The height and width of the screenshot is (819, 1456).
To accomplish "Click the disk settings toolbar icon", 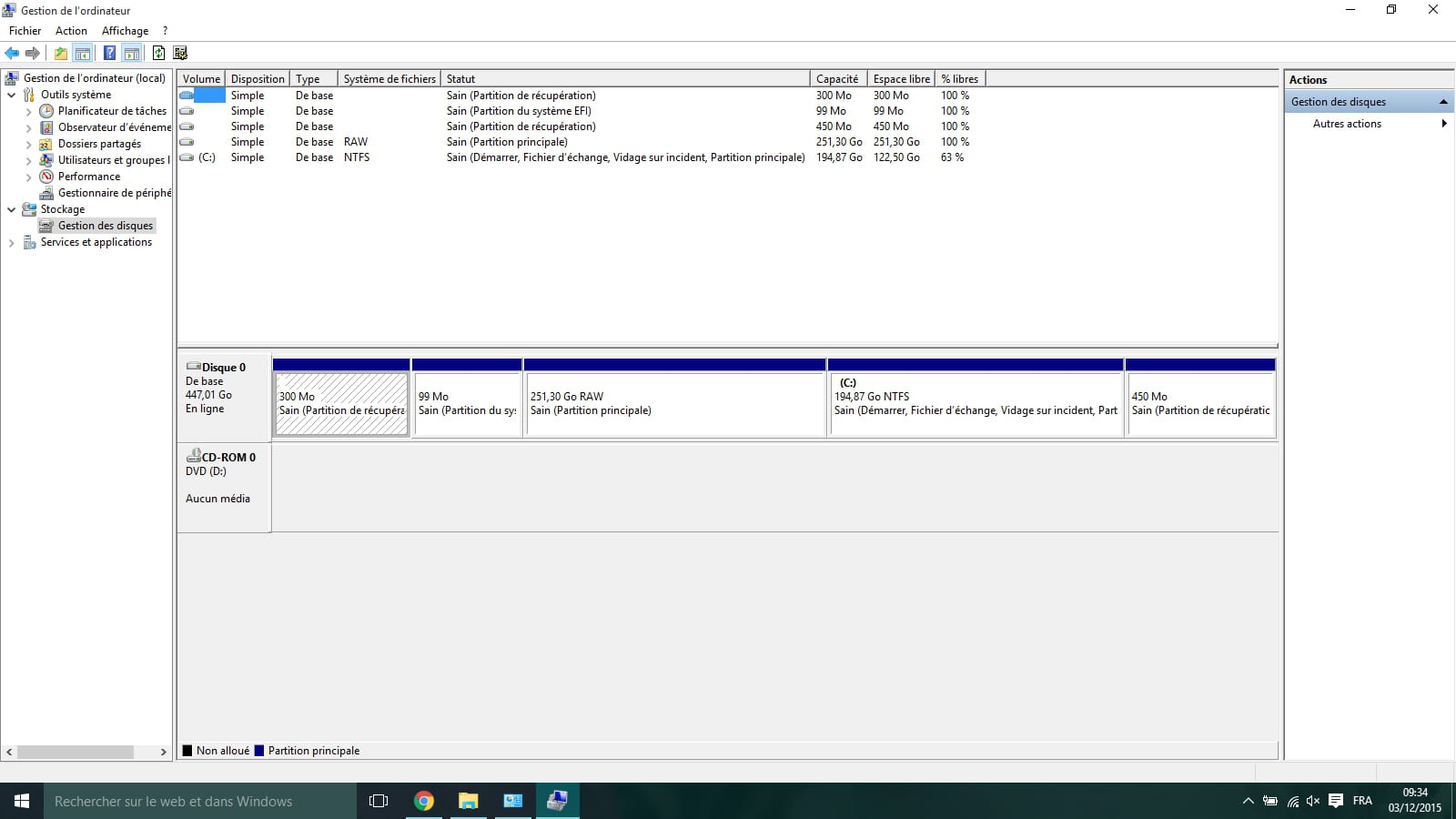I will [x=180, y=53].
